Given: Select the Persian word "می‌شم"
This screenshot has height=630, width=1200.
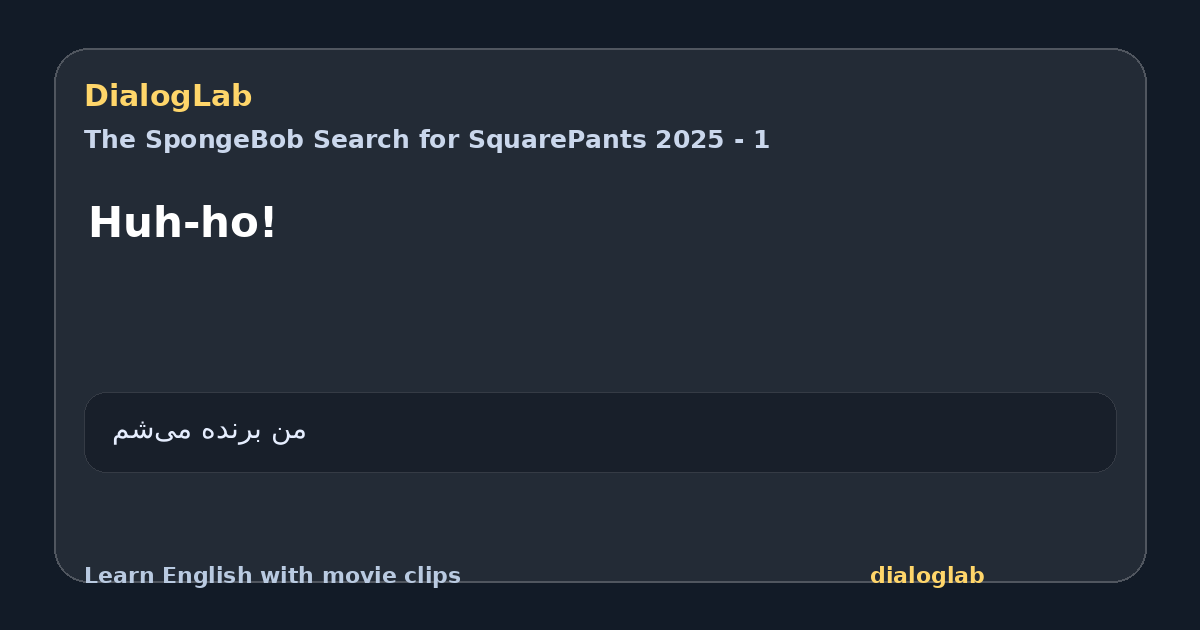Looking at the screenshot, I should [152, 431].
